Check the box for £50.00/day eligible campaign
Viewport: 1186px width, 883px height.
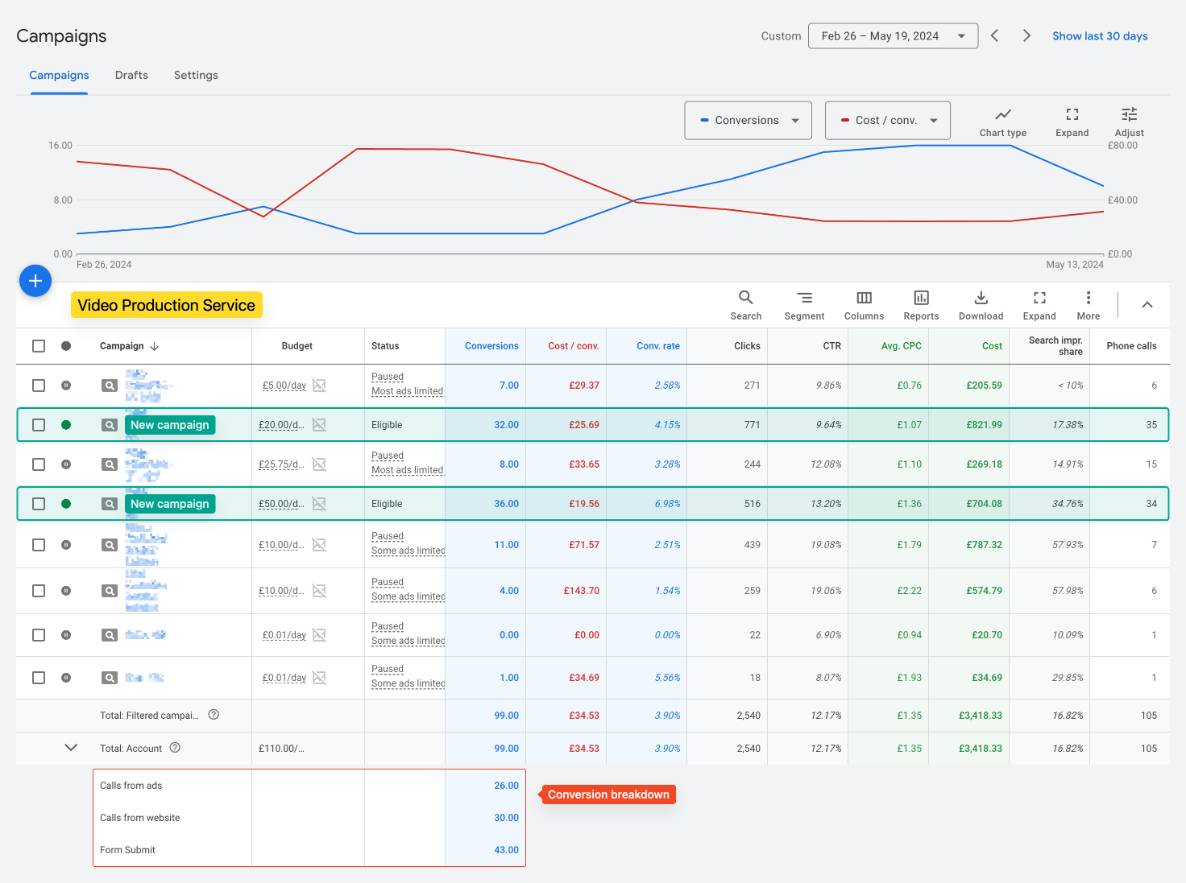pos(39,503)
